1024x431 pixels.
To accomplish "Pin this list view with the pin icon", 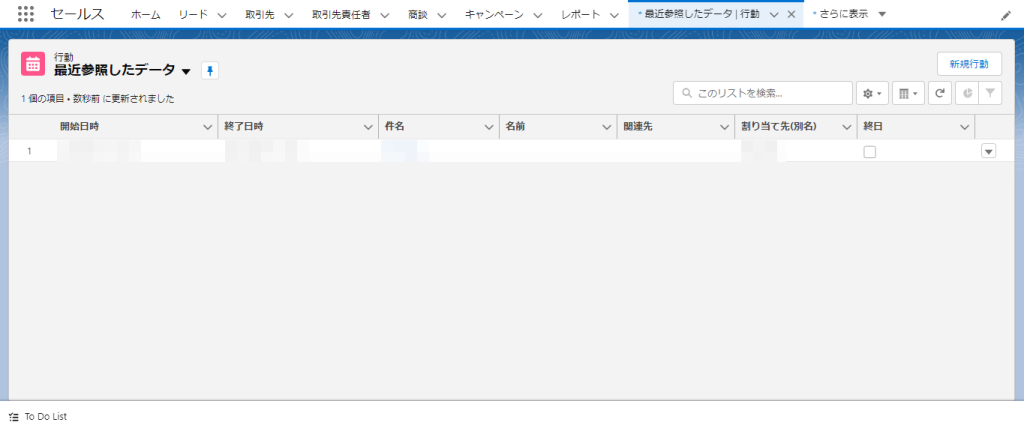I will (x=210, y=71).
